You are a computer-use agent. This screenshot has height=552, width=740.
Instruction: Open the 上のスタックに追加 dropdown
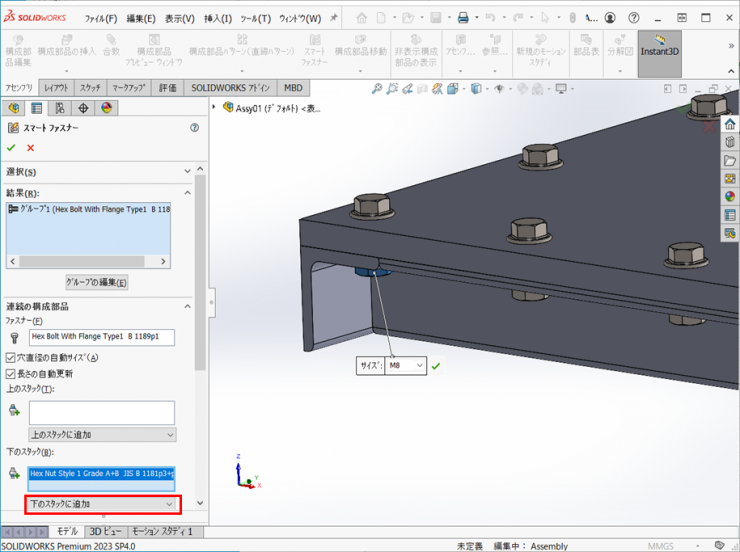click(x=102, y=435)
